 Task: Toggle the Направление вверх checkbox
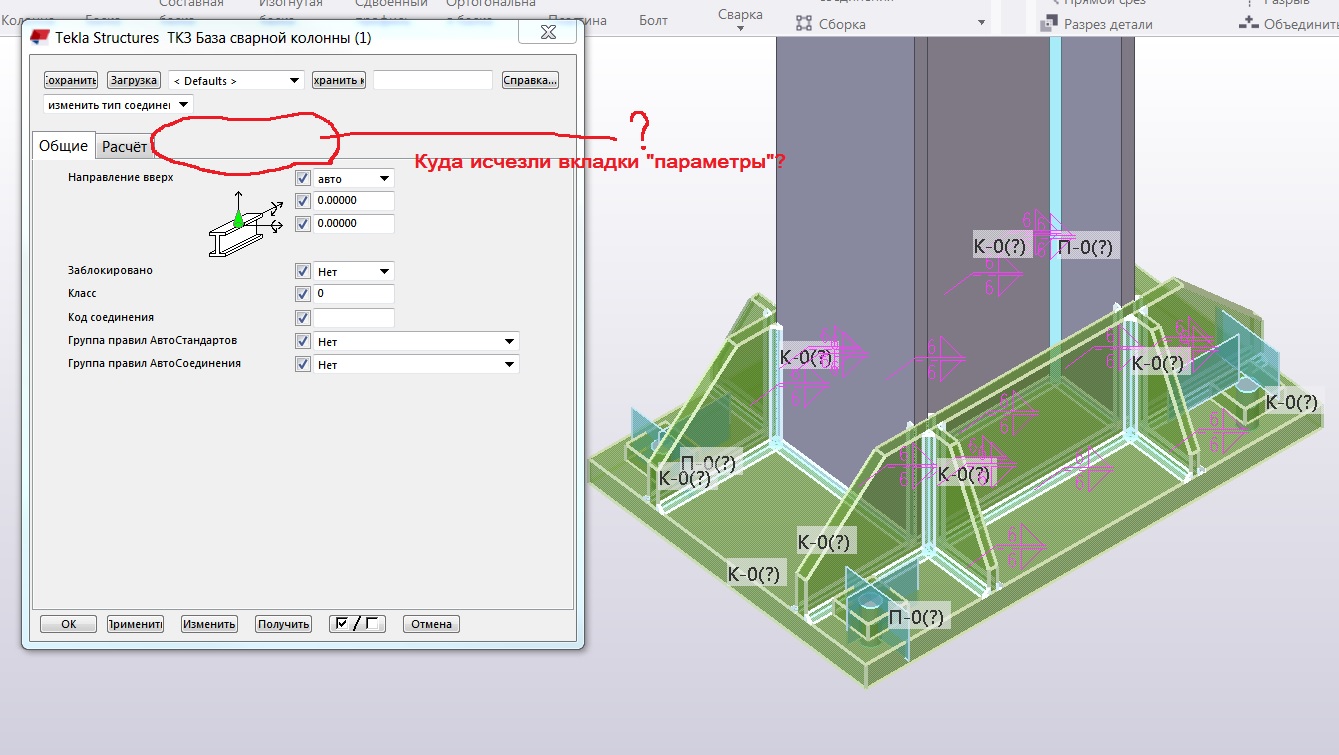click(303, 178)
